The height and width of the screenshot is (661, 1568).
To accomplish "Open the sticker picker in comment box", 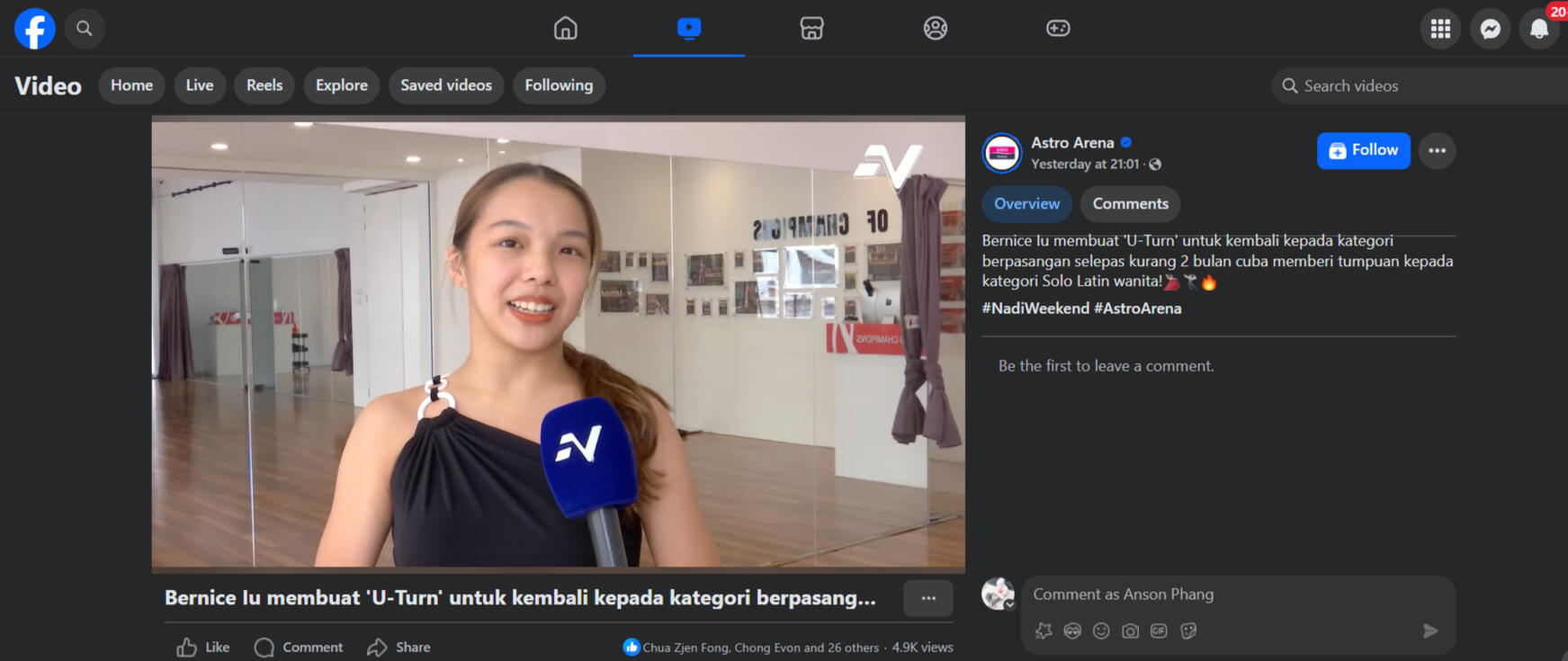I will coord(1188,631).
